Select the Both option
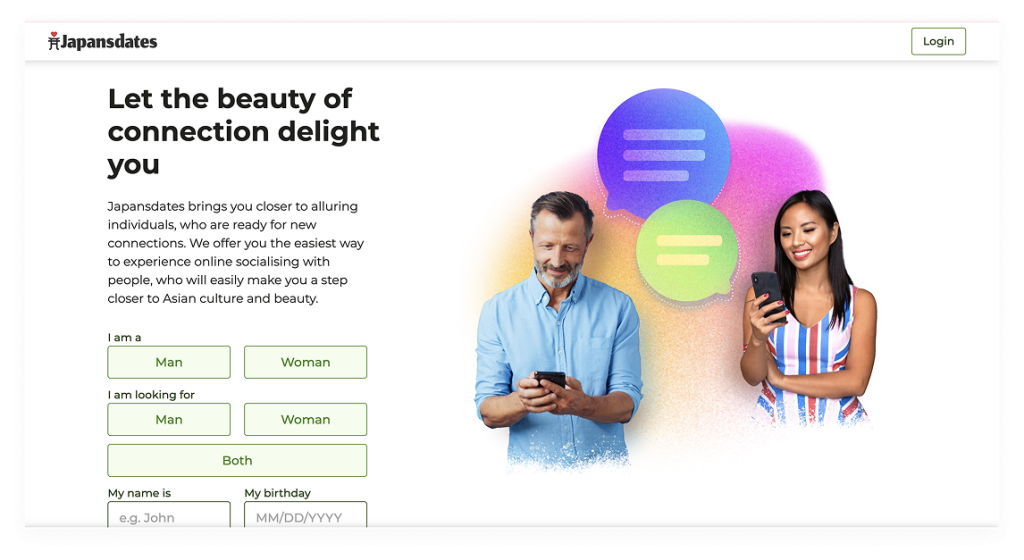 (237, 461)
